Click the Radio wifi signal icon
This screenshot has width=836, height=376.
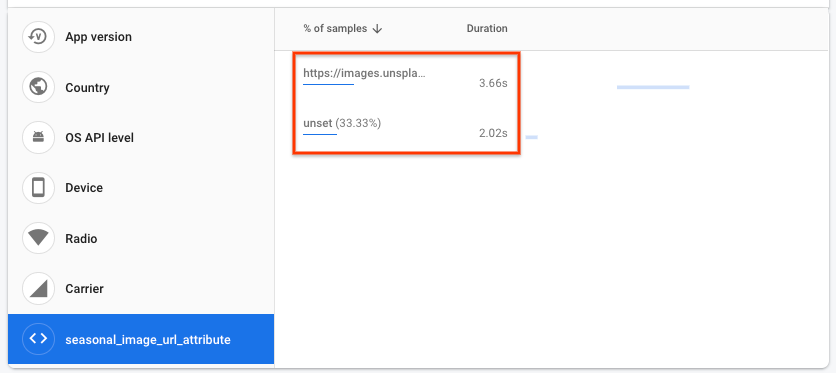click(x=38, y=238)
